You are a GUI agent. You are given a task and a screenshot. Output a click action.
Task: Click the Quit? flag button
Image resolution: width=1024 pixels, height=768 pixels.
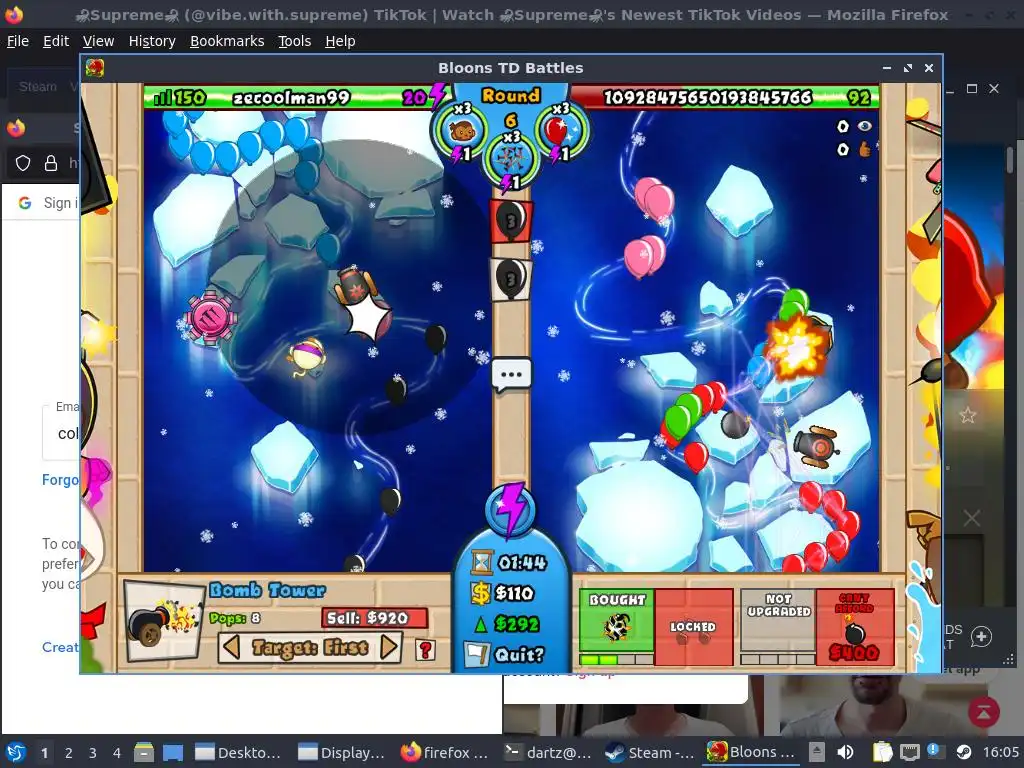pyautogui.click(x=505, y=654)
